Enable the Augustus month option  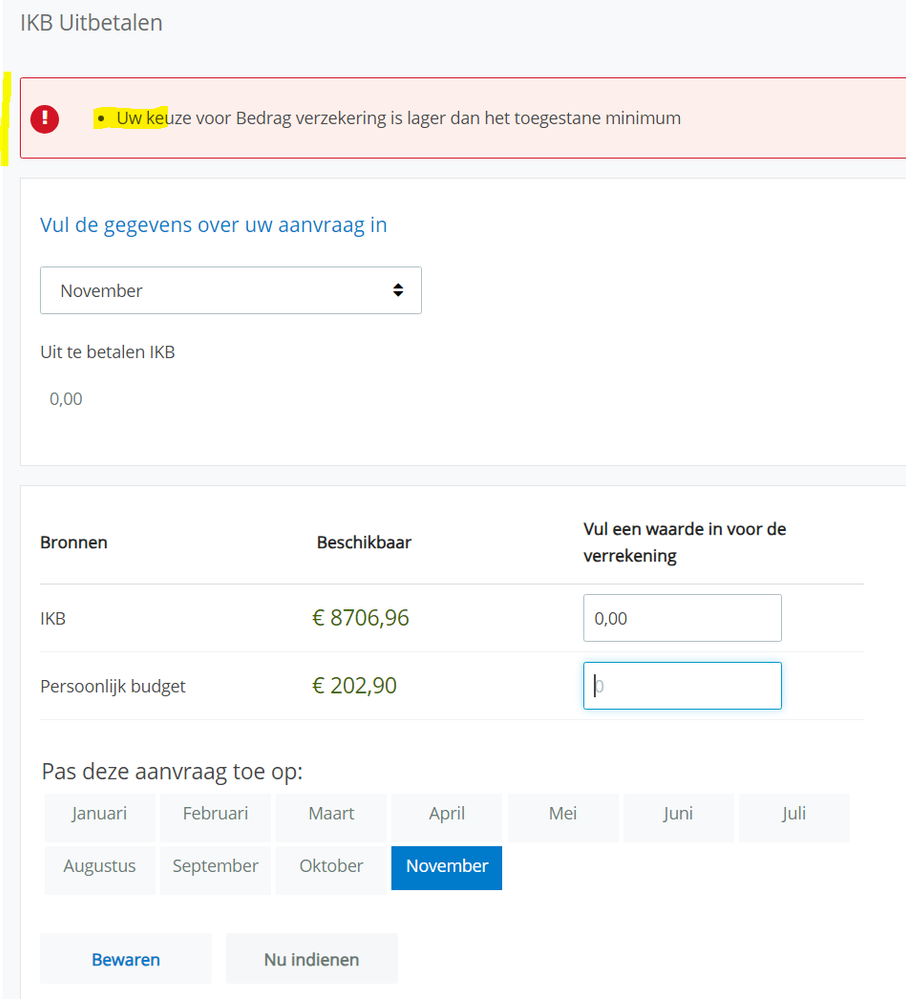point(99,866)
